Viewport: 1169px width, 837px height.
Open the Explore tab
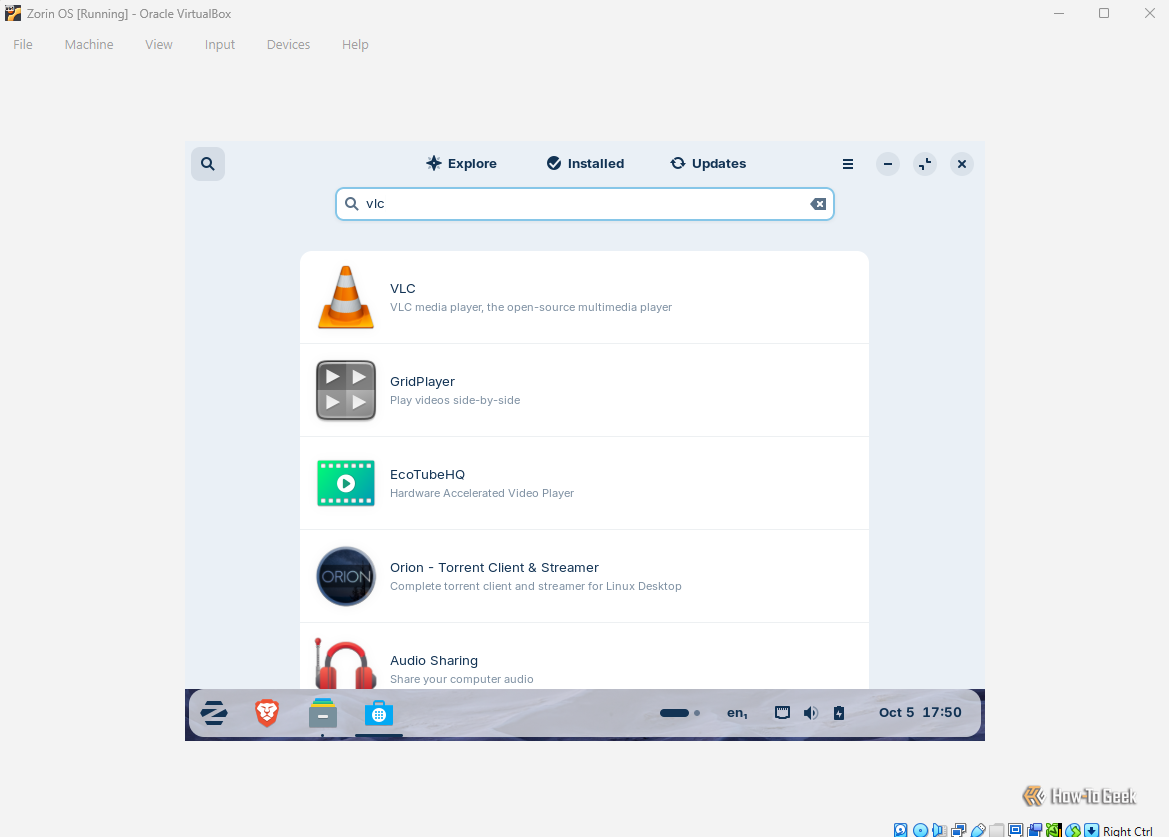tap(461, 164)
